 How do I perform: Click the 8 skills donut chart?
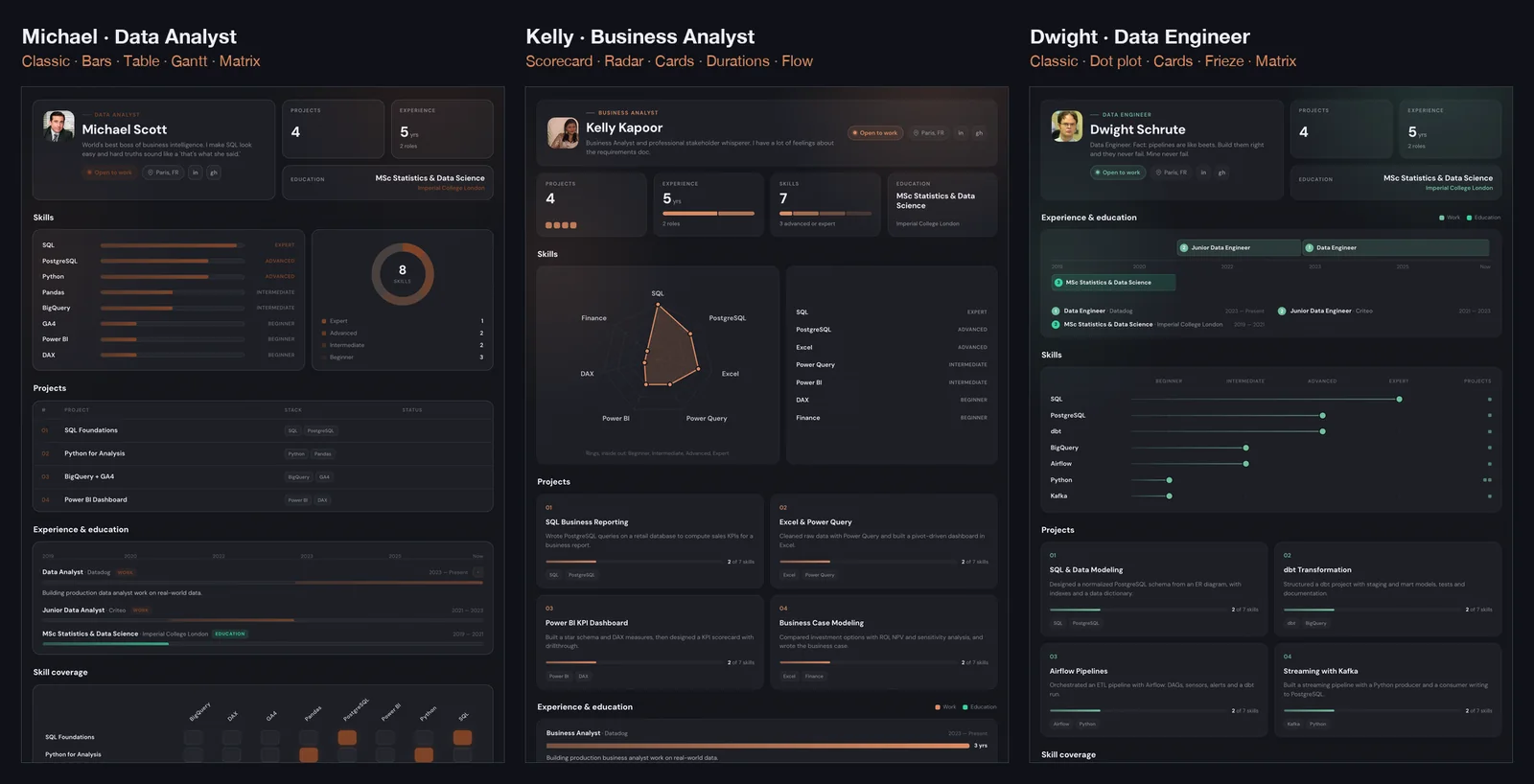point(403,273)
